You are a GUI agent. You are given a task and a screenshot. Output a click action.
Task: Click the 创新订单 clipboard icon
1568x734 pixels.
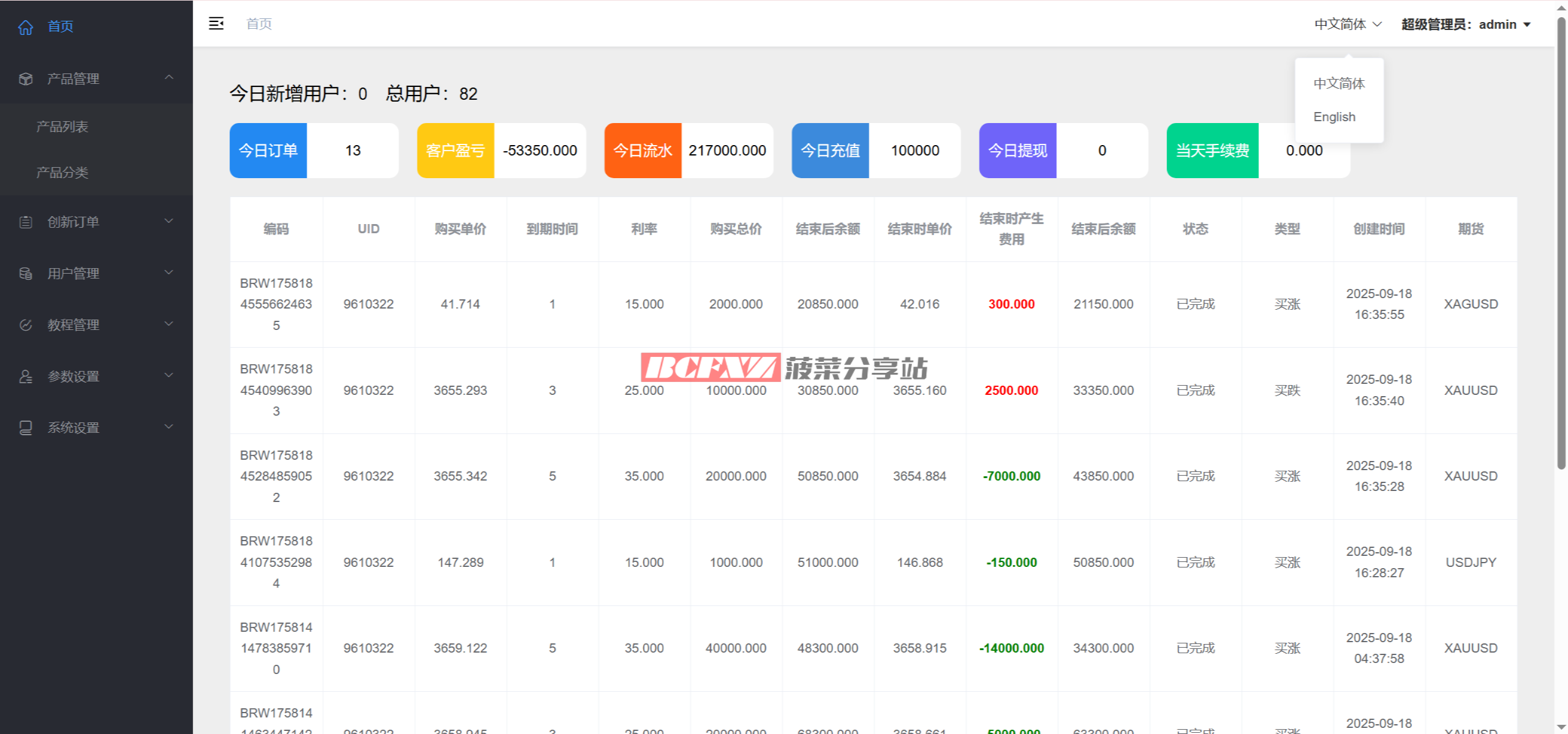click(x=26, y=222)
